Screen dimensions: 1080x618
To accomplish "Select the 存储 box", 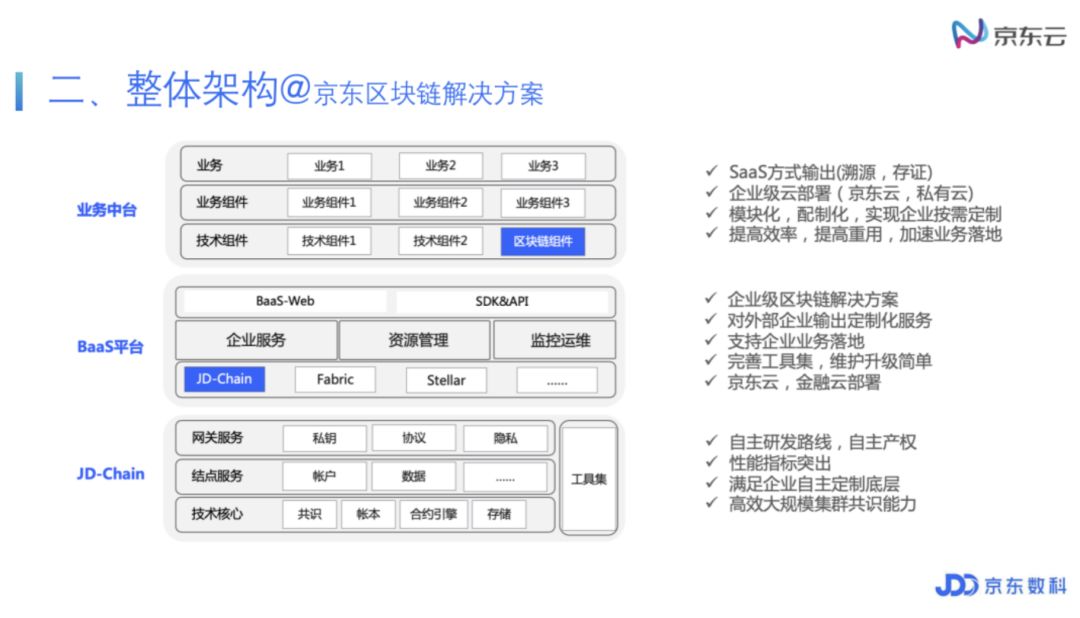I will point(499,514).
